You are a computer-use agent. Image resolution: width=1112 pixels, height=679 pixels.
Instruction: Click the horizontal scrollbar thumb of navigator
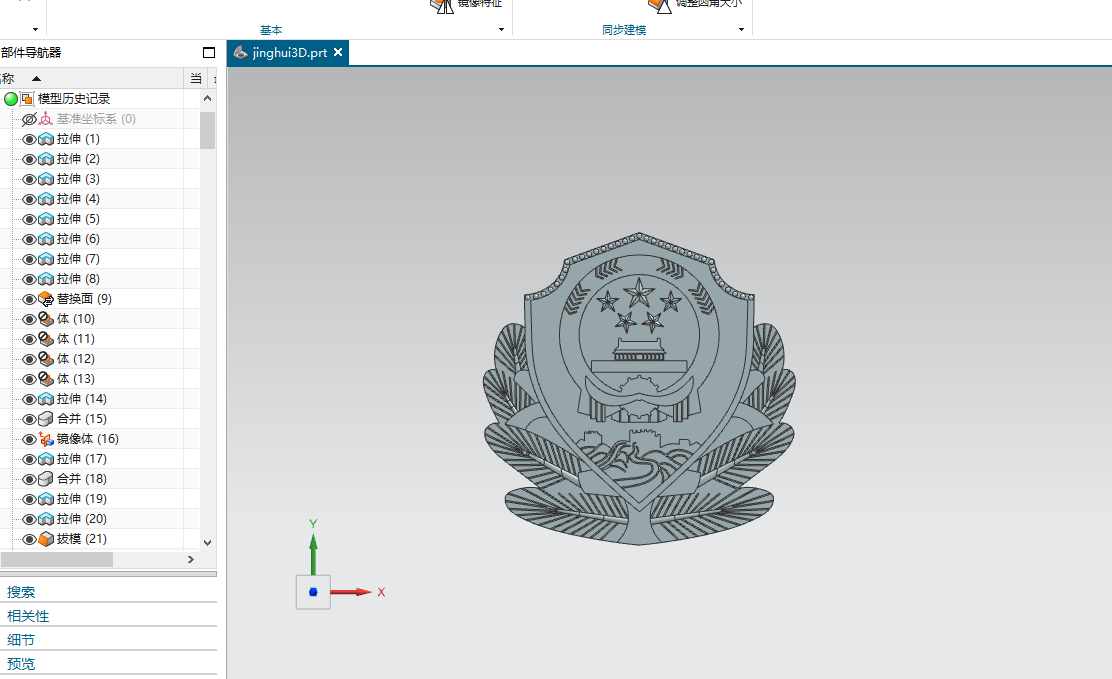coord(56,559)
